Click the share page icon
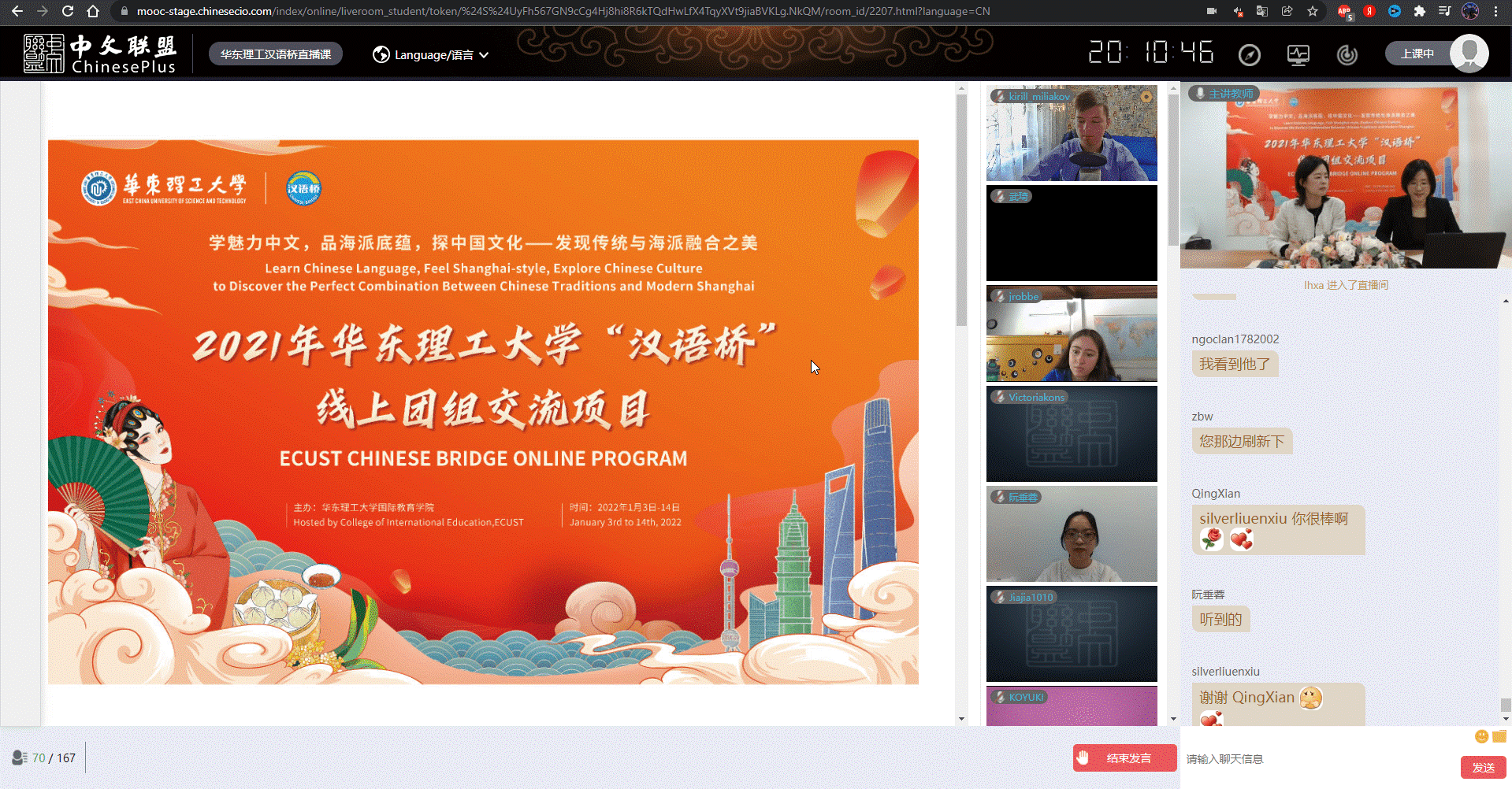The image size is (1512, 789). [x=1287, y=11]
